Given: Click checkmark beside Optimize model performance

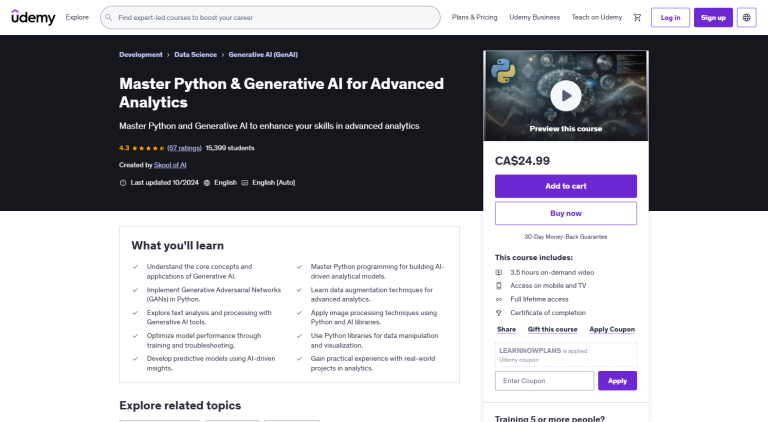Looking at the screenshot, I should pyautogui.click(x=135, y=336).
